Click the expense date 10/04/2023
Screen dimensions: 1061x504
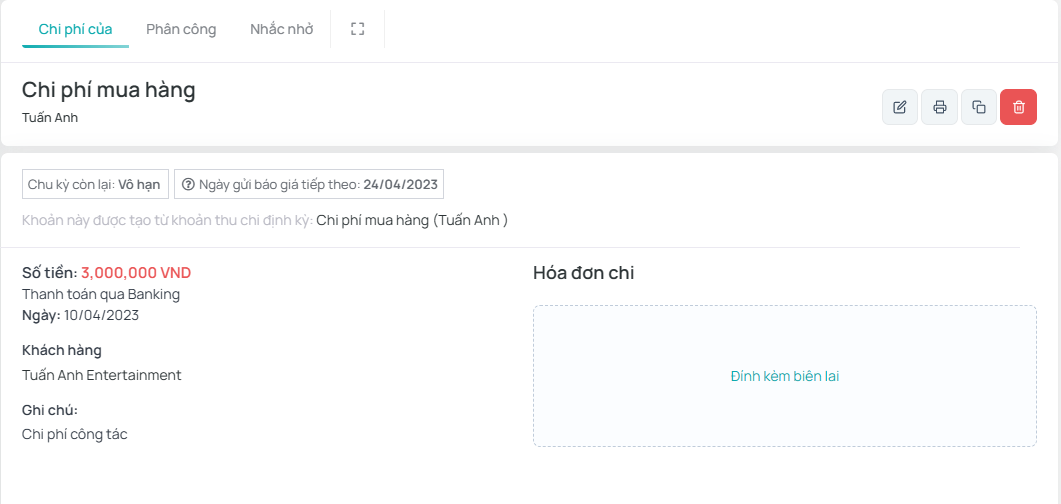point(101,315)
